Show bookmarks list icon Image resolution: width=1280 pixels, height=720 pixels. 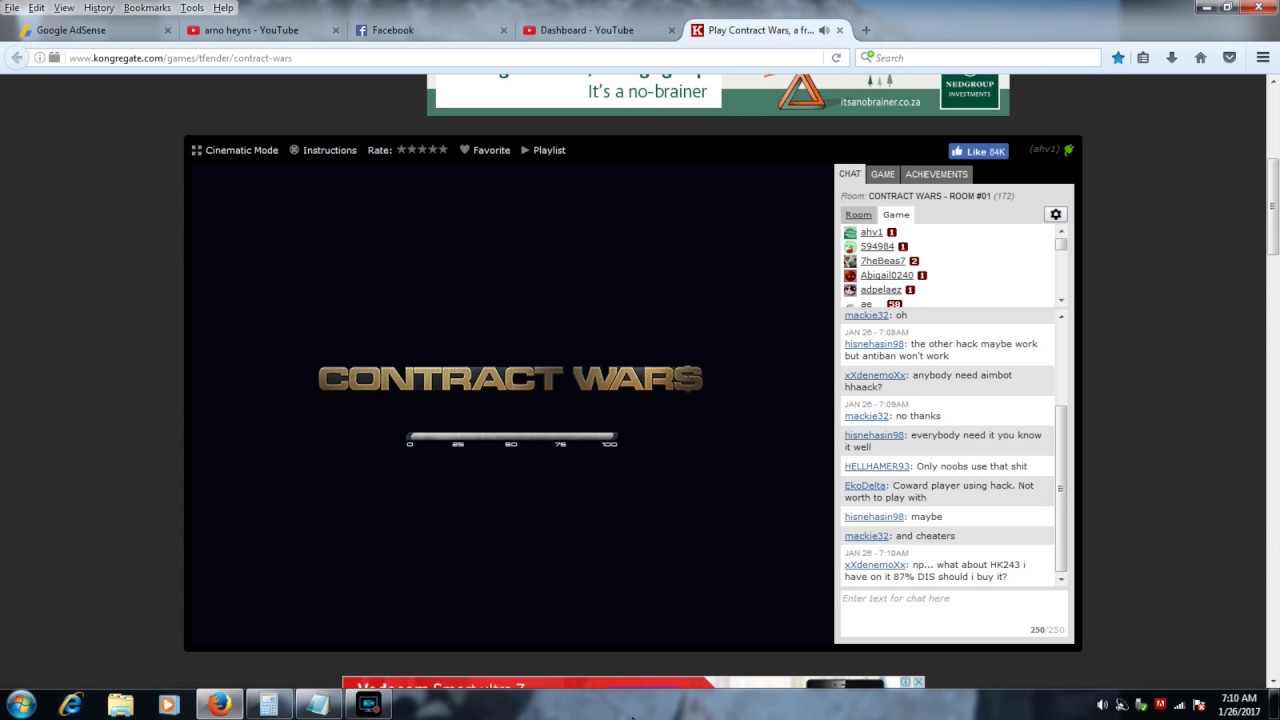coord(1143,58)
